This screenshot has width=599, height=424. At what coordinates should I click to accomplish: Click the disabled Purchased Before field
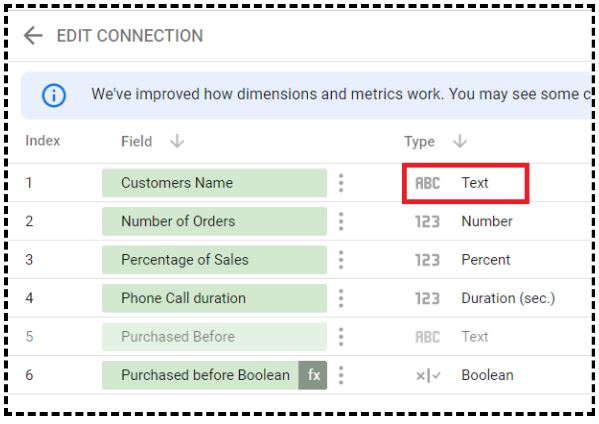coord(214,337)
